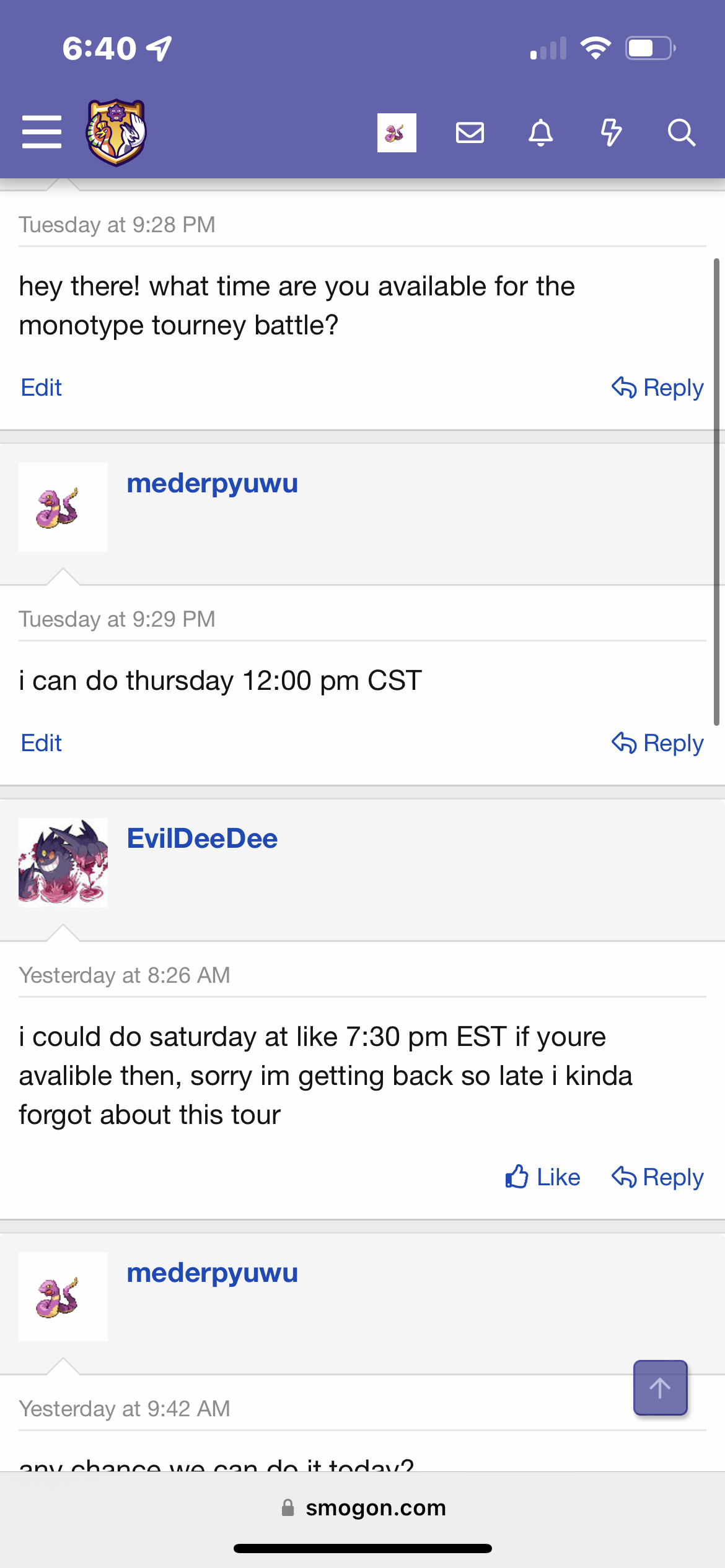Tap EvilDeeDee's Gengar avatar thumbnail
The width and height of the screenshot is (725, 1568).
[63, 863]
